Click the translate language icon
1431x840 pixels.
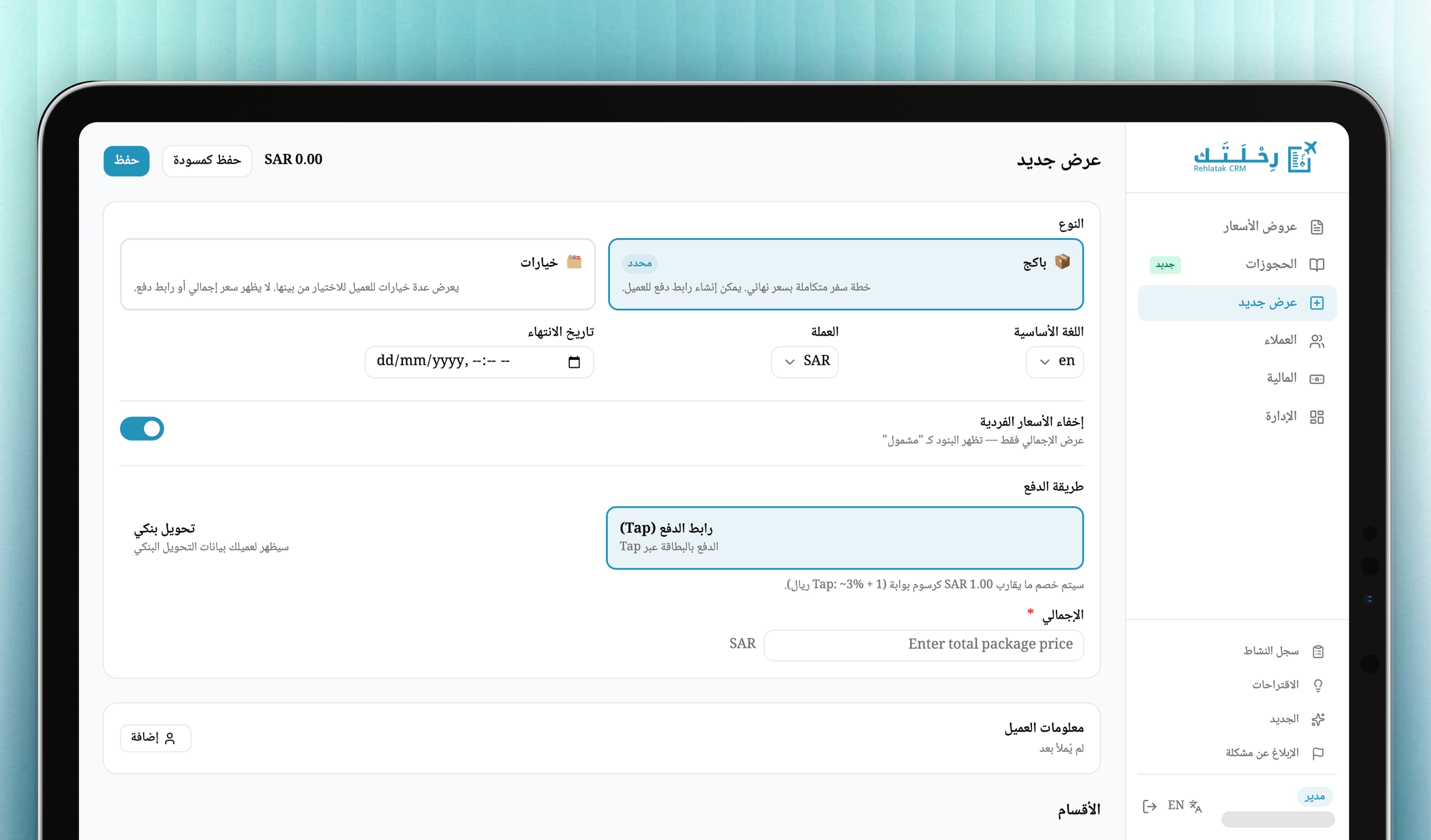click(x=1195, y=806)
